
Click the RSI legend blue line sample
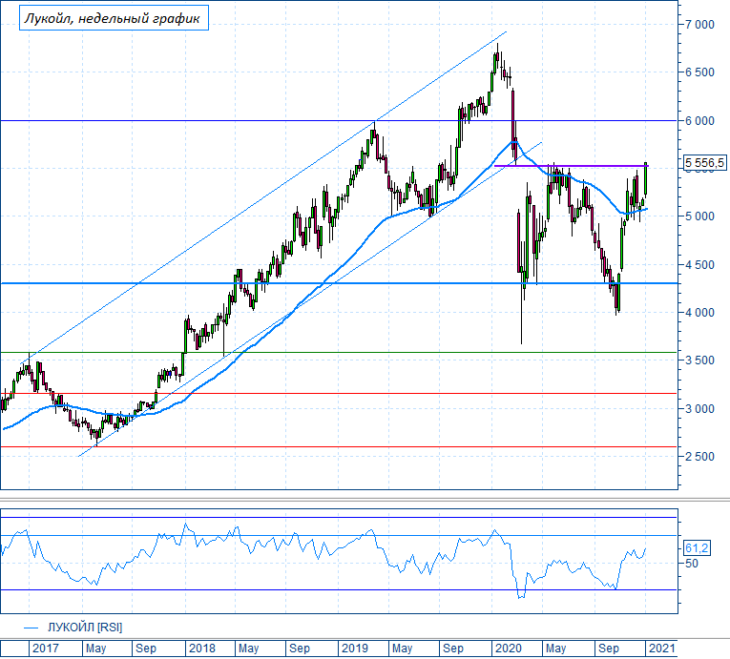(31, 628)
